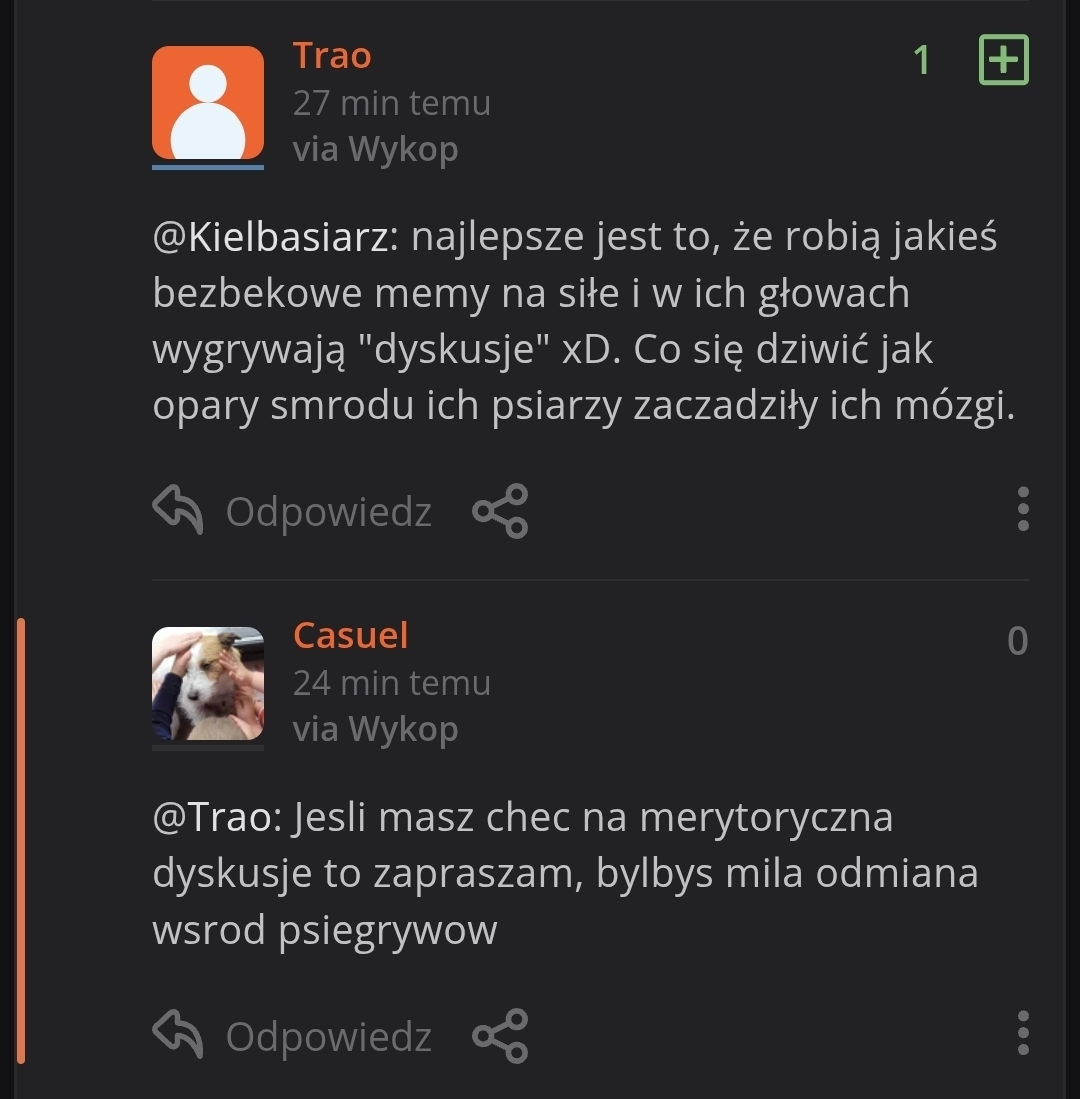Click the vote count on Trao's comment
The width and height of the screenshot is (1080, 1099).
click(922, 61)
